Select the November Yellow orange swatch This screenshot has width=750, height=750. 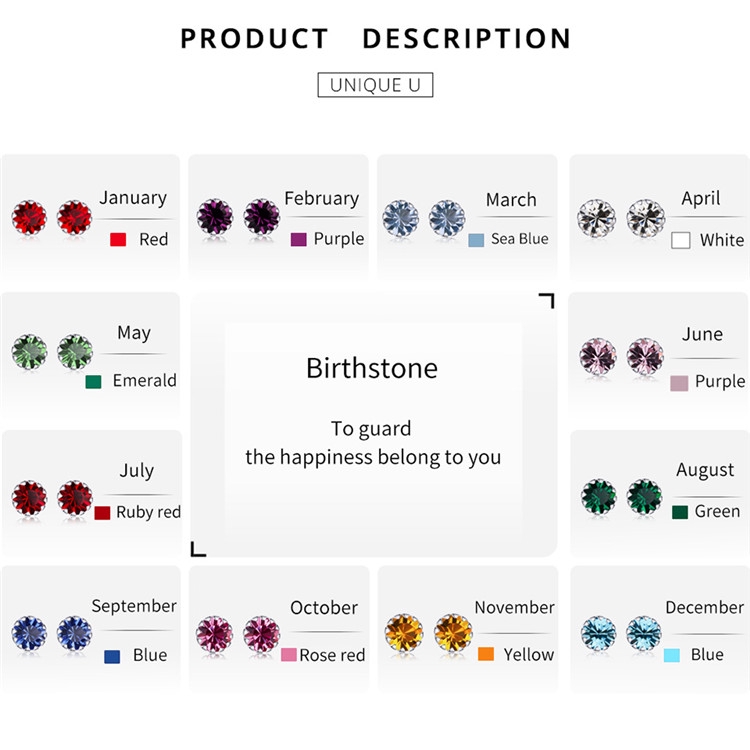[486, 654]
